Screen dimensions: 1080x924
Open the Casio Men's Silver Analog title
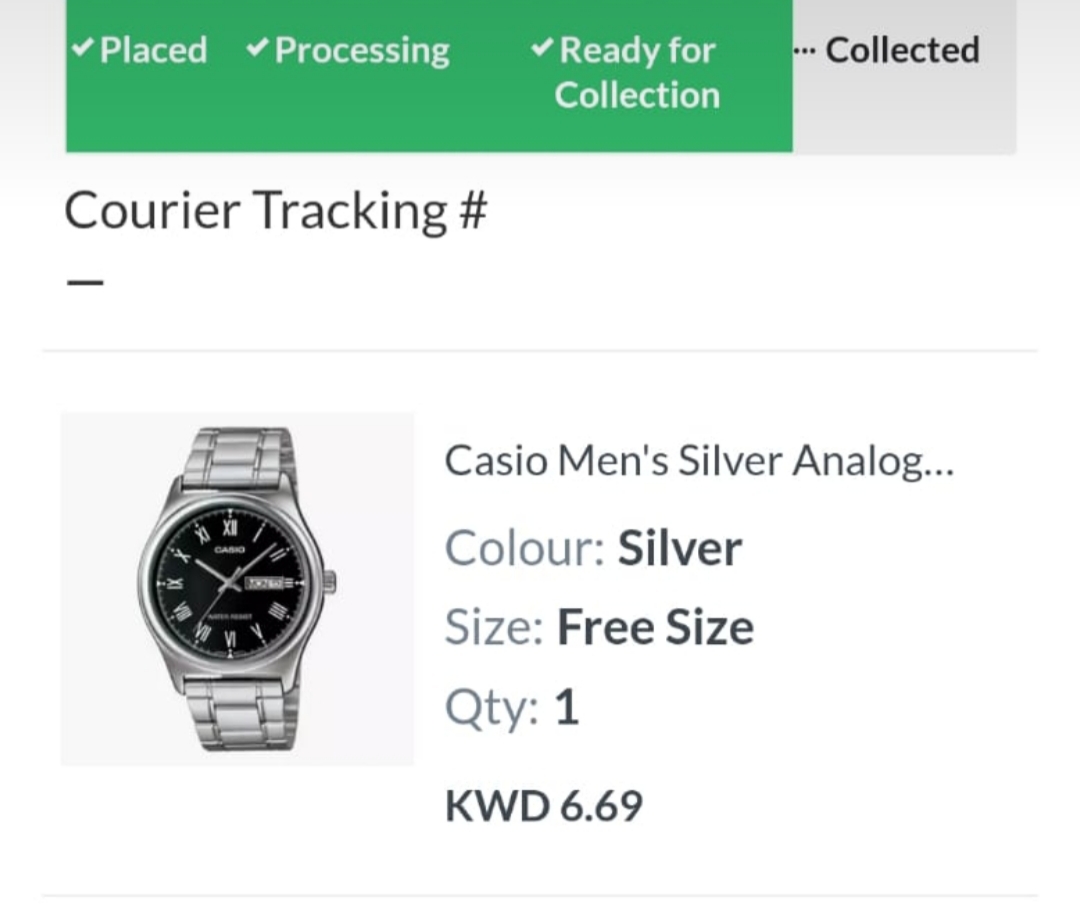[699, 461]
